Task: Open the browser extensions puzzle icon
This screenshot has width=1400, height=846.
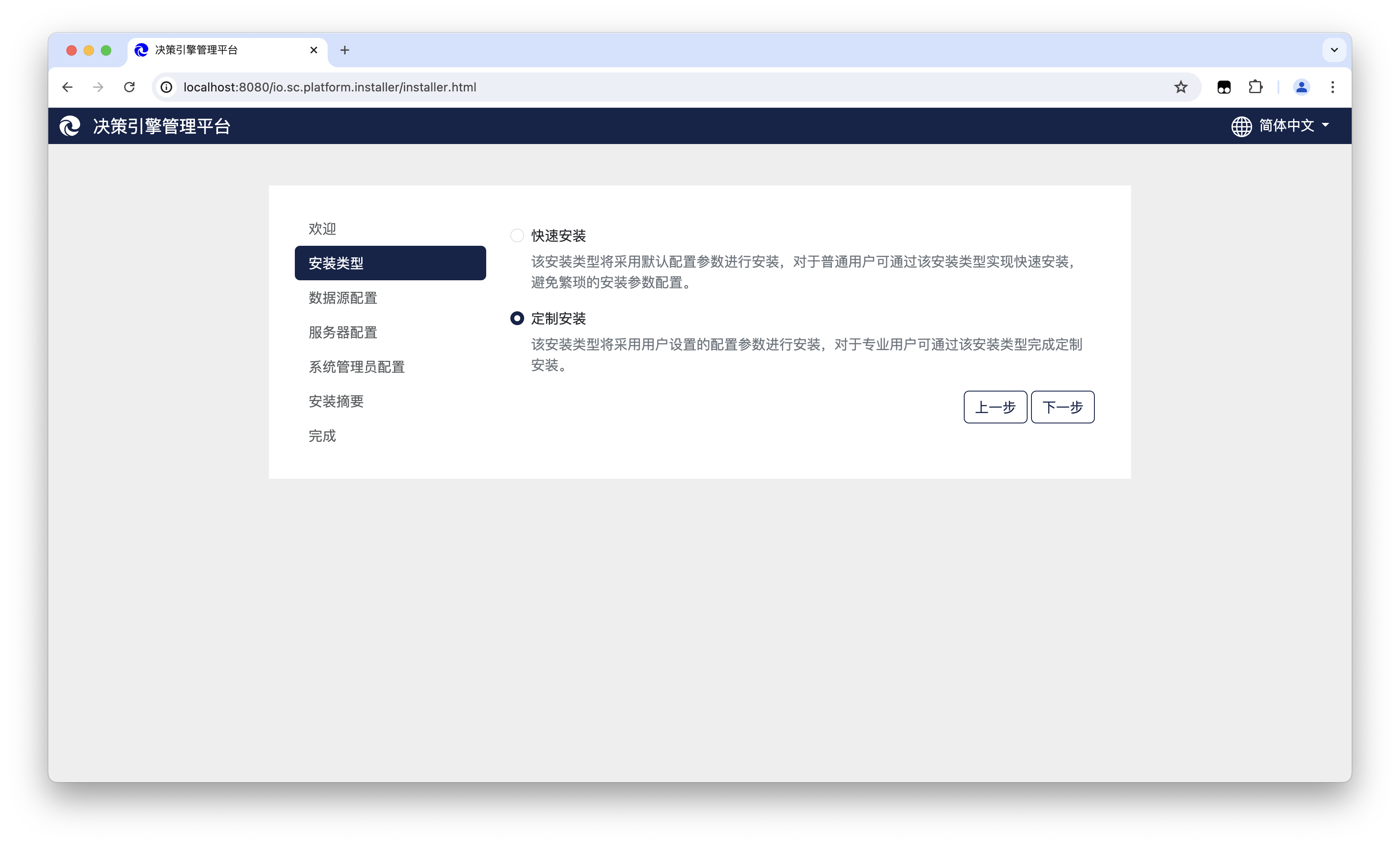Action: pos(1255,87)
